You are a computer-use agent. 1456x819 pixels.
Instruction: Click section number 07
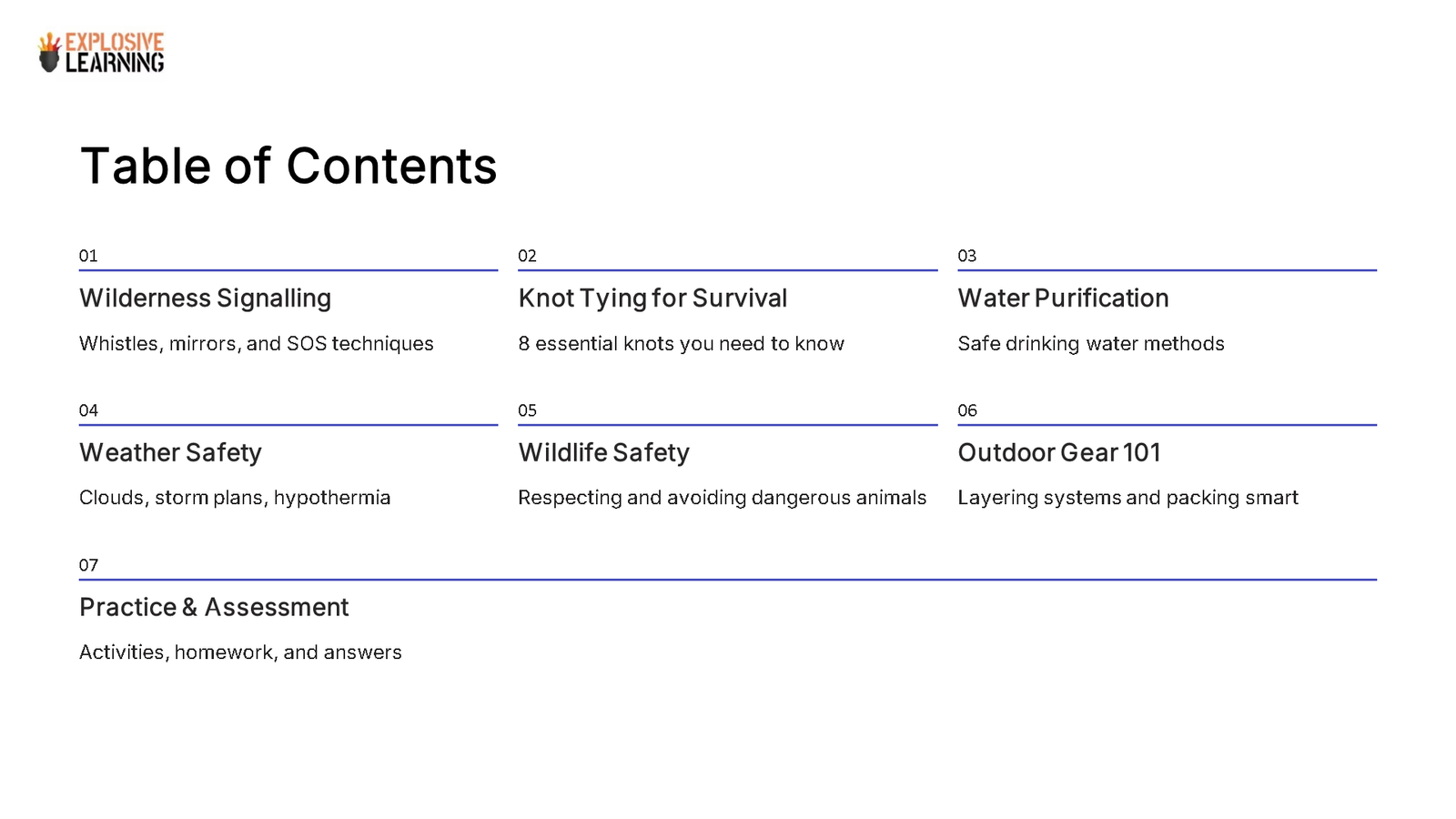(88, 565)
